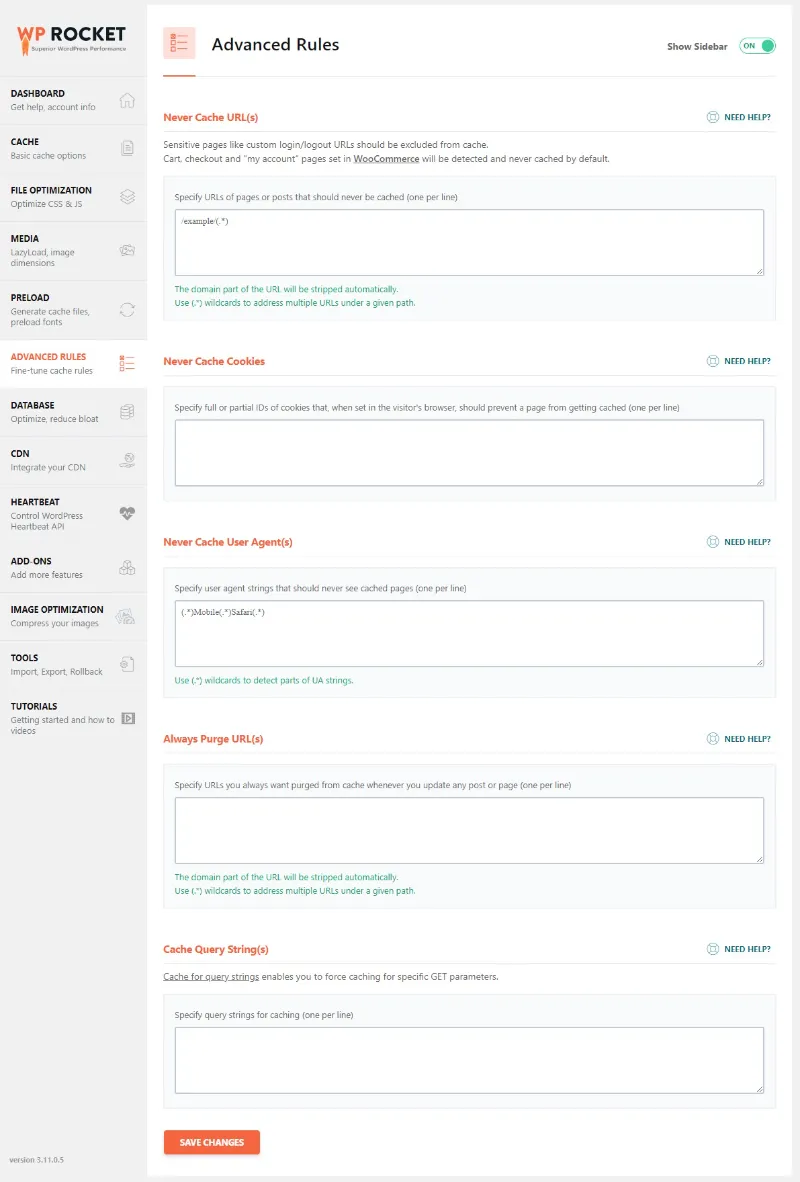The height and width of the screenshot is (1182, 800).
Task: Select the Cache options page icon
Action: point(127,149)
